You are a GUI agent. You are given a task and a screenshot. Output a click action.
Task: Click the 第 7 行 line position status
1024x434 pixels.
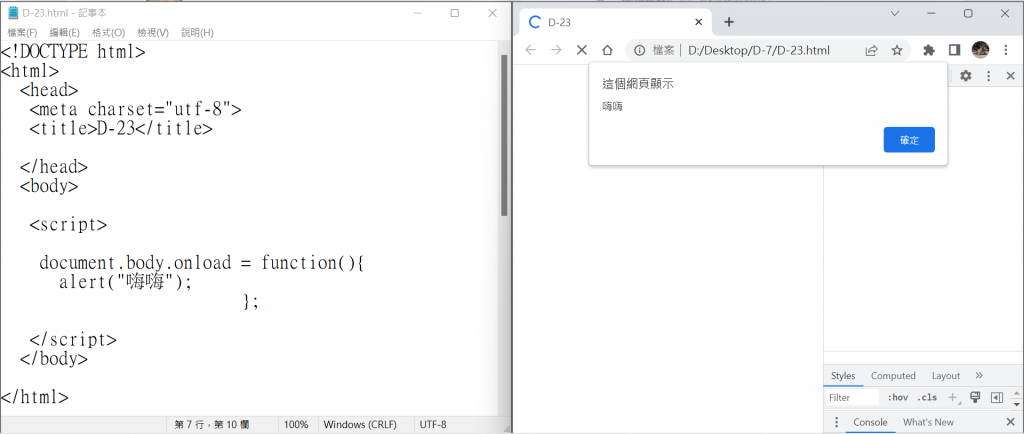tap(212, 424)
